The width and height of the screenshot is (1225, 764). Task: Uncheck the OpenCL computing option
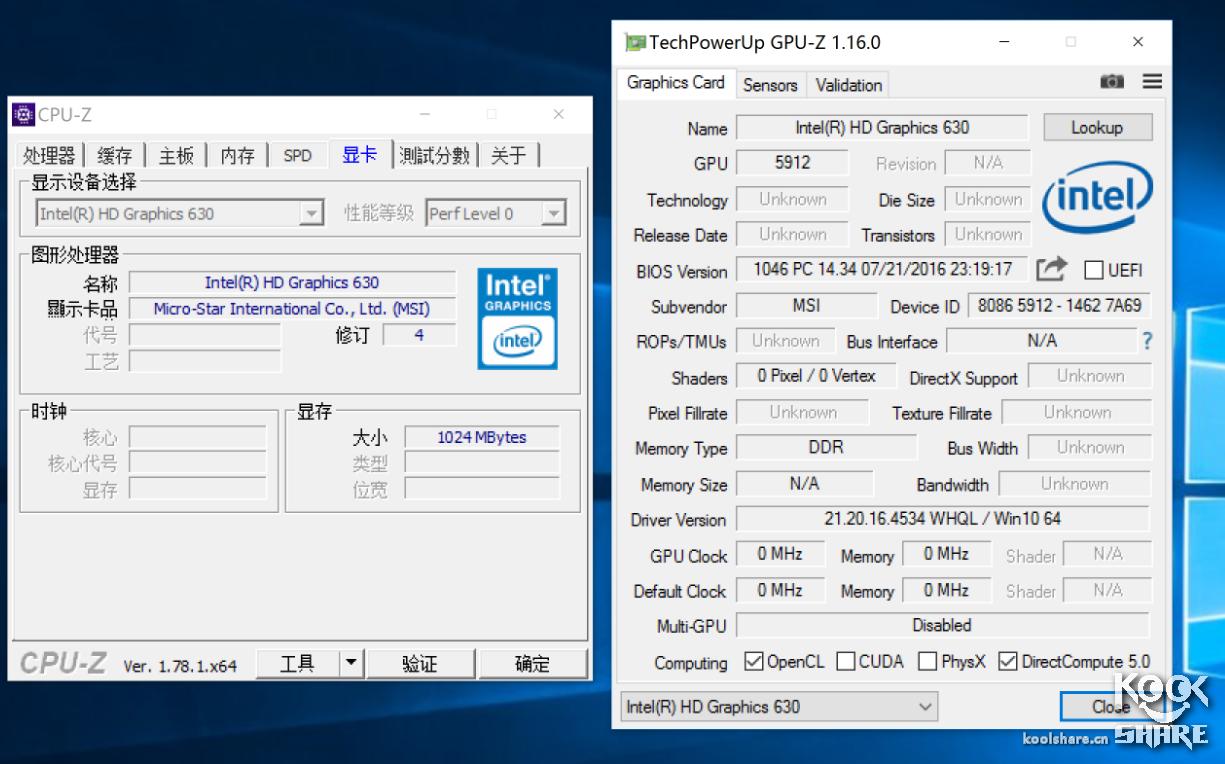pos(754,661)
